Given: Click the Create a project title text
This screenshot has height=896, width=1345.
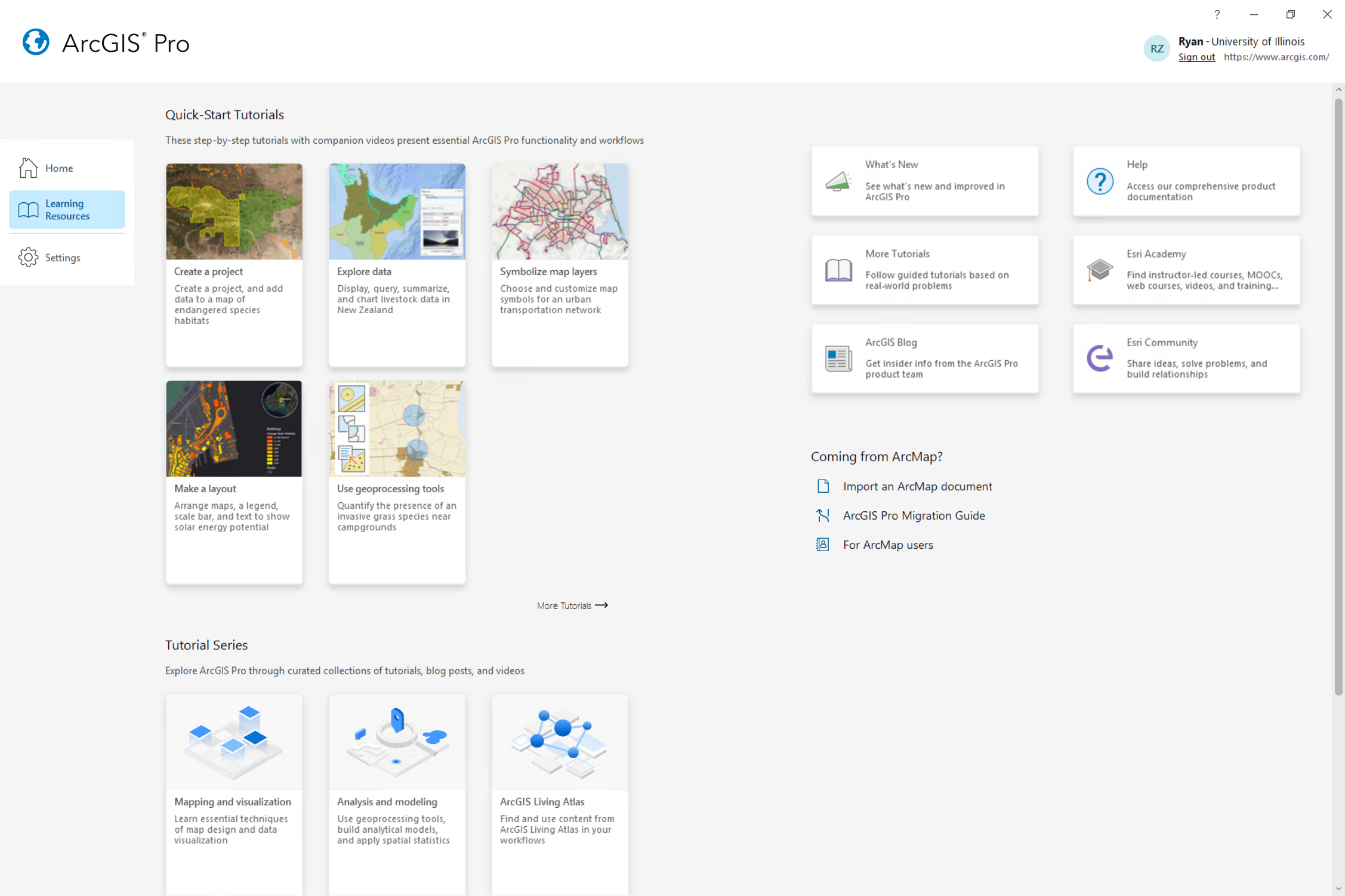Looking at the screenshot, I should point(208,271).
